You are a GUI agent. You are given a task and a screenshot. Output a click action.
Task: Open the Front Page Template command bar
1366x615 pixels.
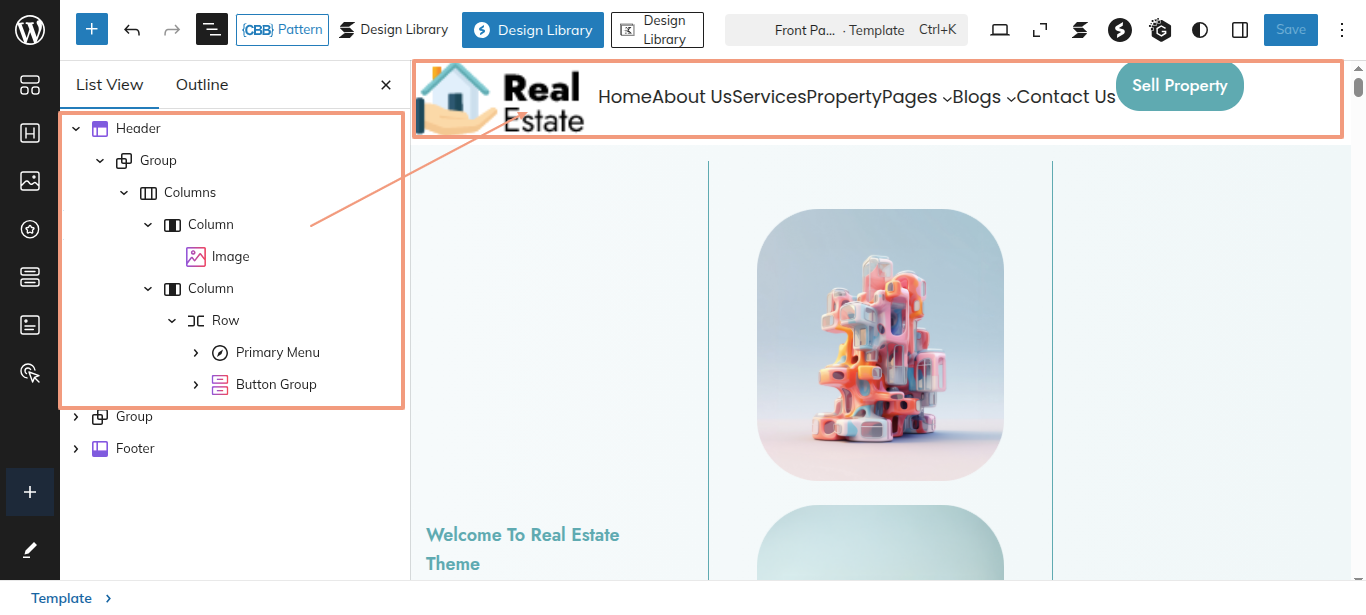[845, 30]
